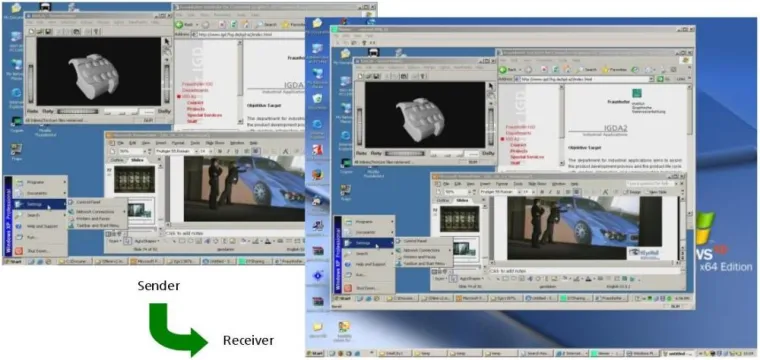Choose Printers and Faxes in Receiver Settings submenu
The width and height of the screenshot is (760, 360).
point(419,256)
